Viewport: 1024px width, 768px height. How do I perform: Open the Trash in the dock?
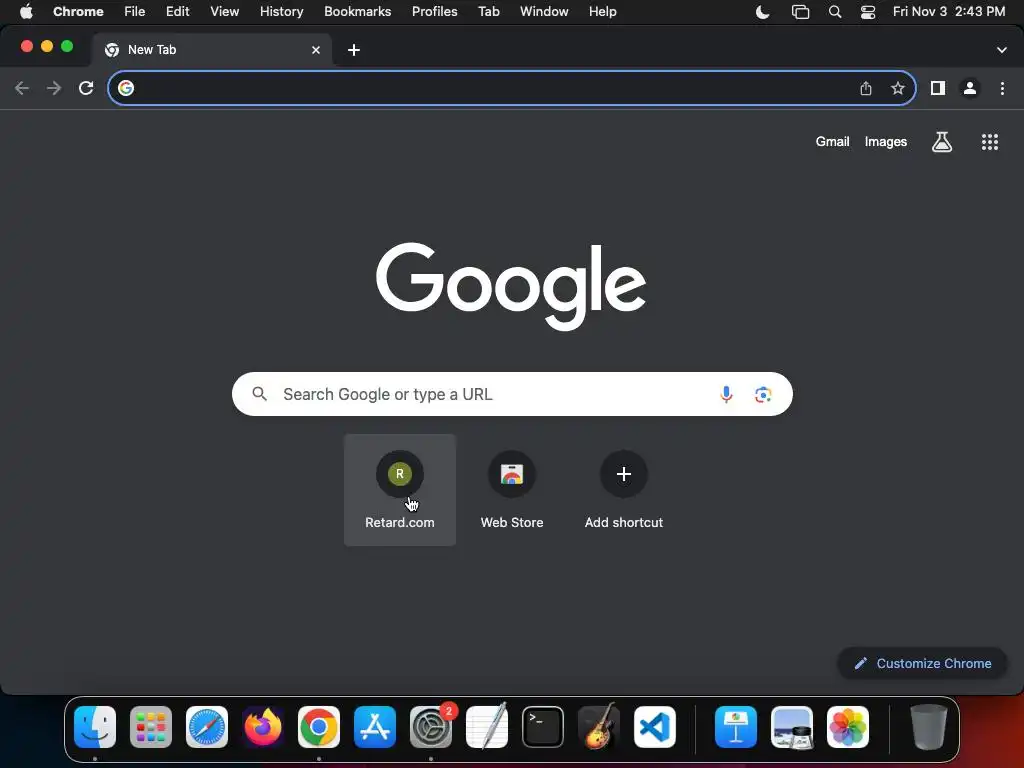pos(929,727)
